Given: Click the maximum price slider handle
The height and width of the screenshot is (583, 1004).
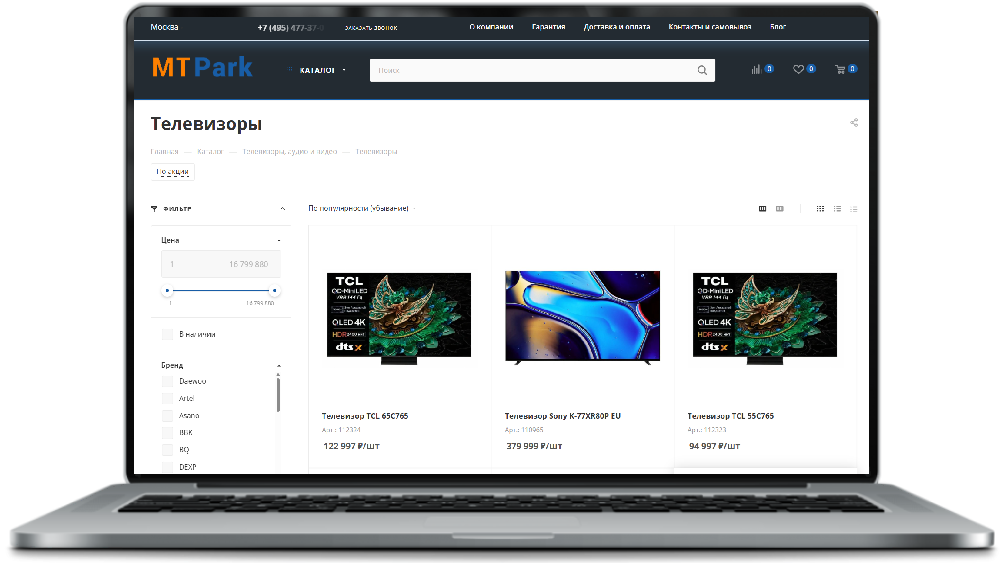Looking at the screenshot, I should click(x=275, y=291).
